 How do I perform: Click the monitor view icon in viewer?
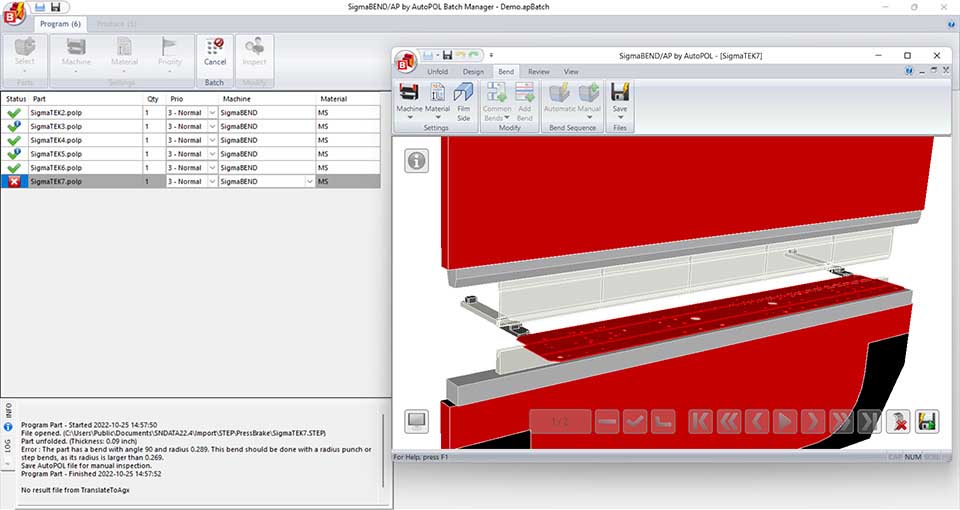417,422
